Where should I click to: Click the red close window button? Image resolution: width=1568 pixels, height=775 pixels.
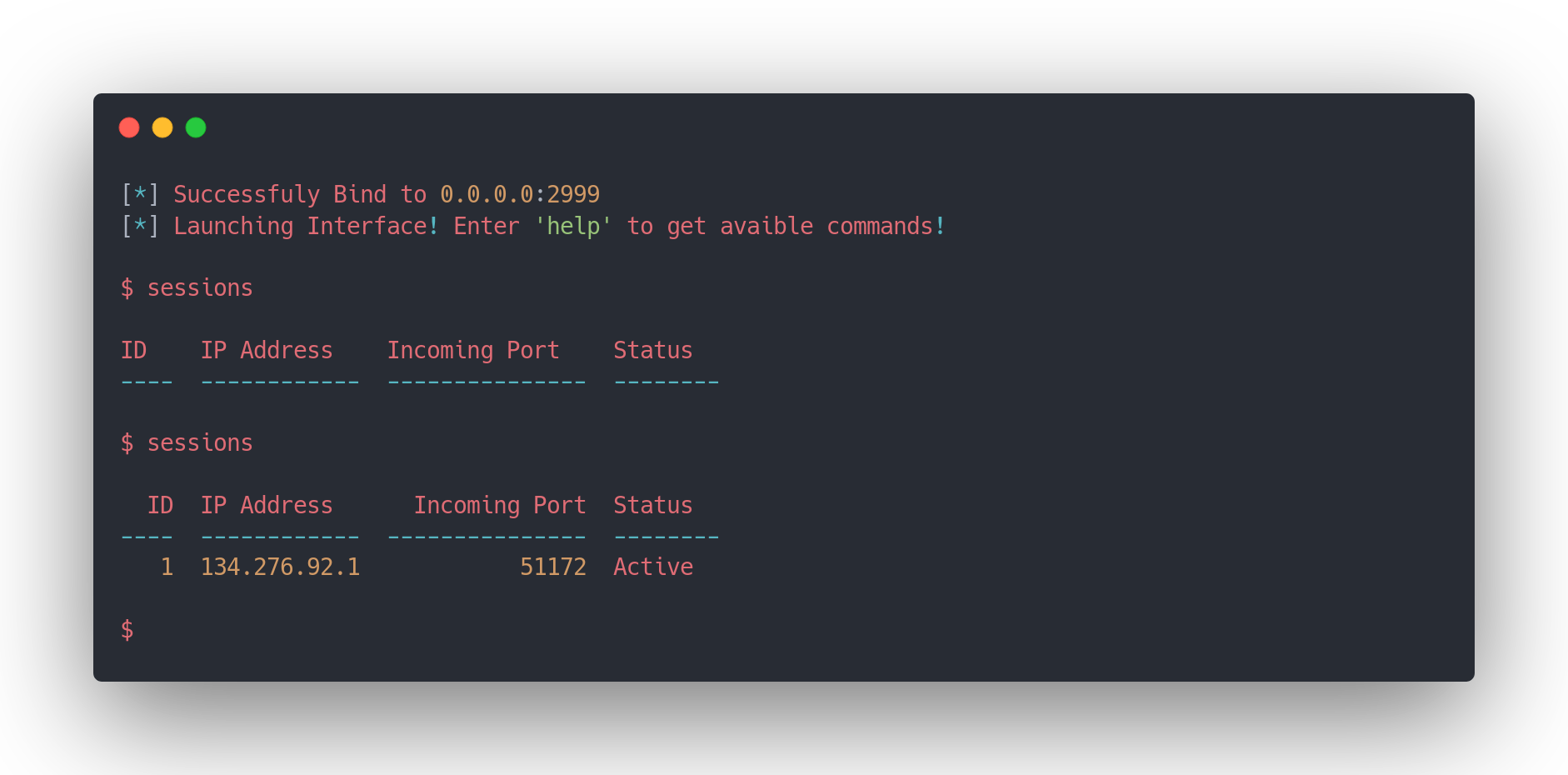129,127
